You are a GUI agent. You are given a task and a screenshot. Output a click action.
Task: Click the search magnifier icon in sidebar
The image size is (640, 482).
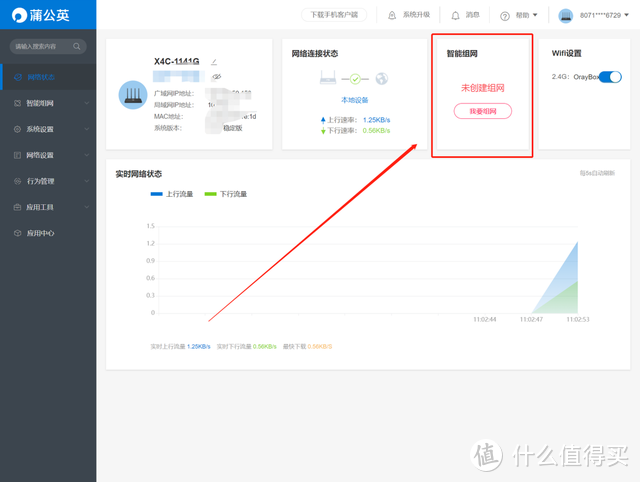[77, 46]
